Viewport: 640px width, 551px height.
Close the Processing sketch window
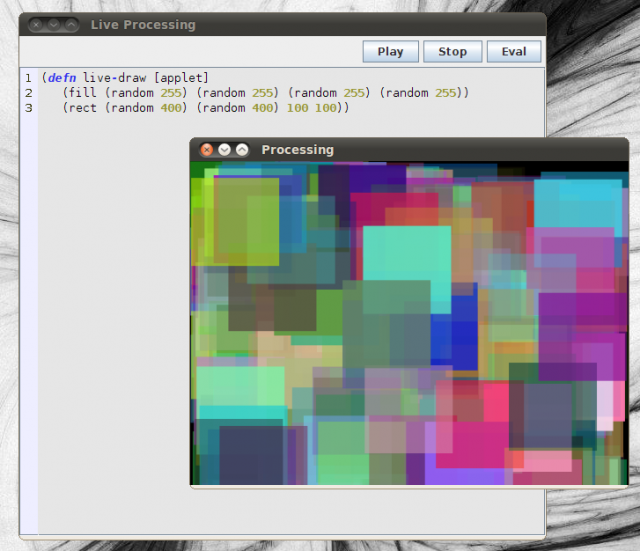click(207, 150)
